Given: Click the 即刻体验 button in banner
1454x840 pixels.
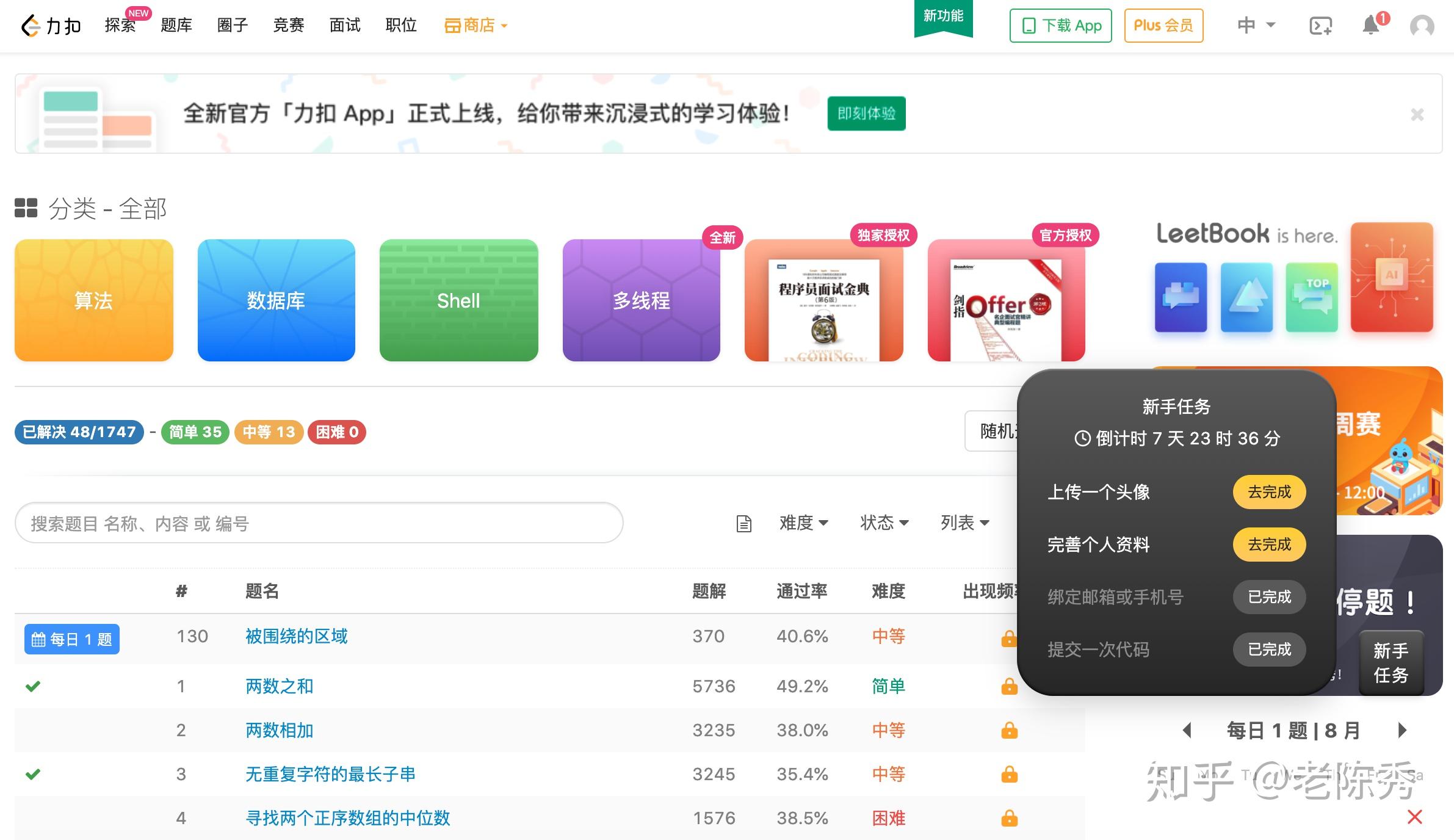Looking at the screenshot, I should [866, 114].
